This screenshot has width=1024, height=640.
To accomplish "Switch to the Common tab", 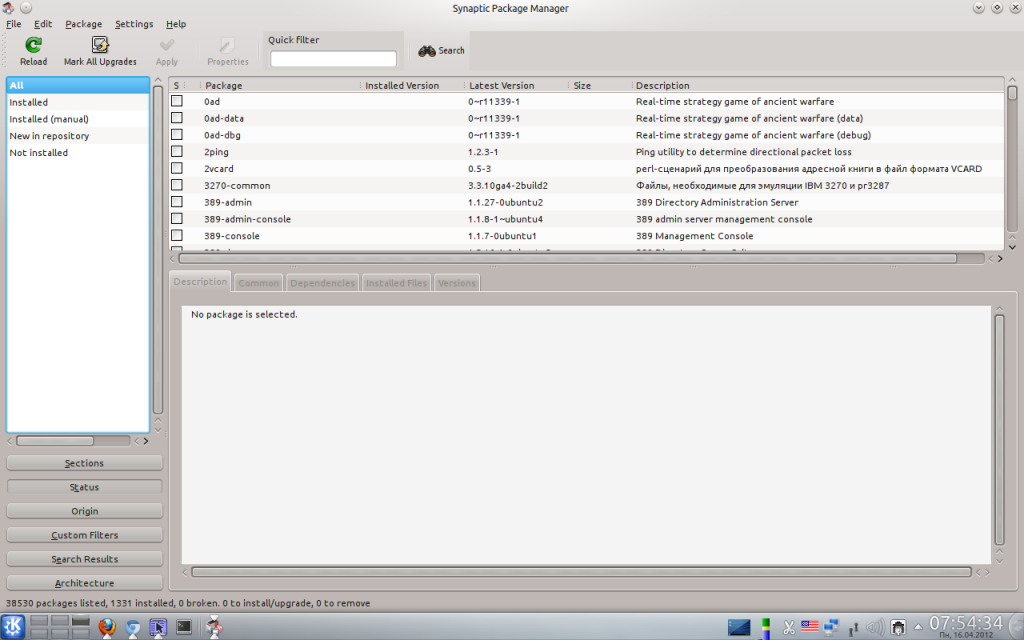I will (x=258, y=283).
